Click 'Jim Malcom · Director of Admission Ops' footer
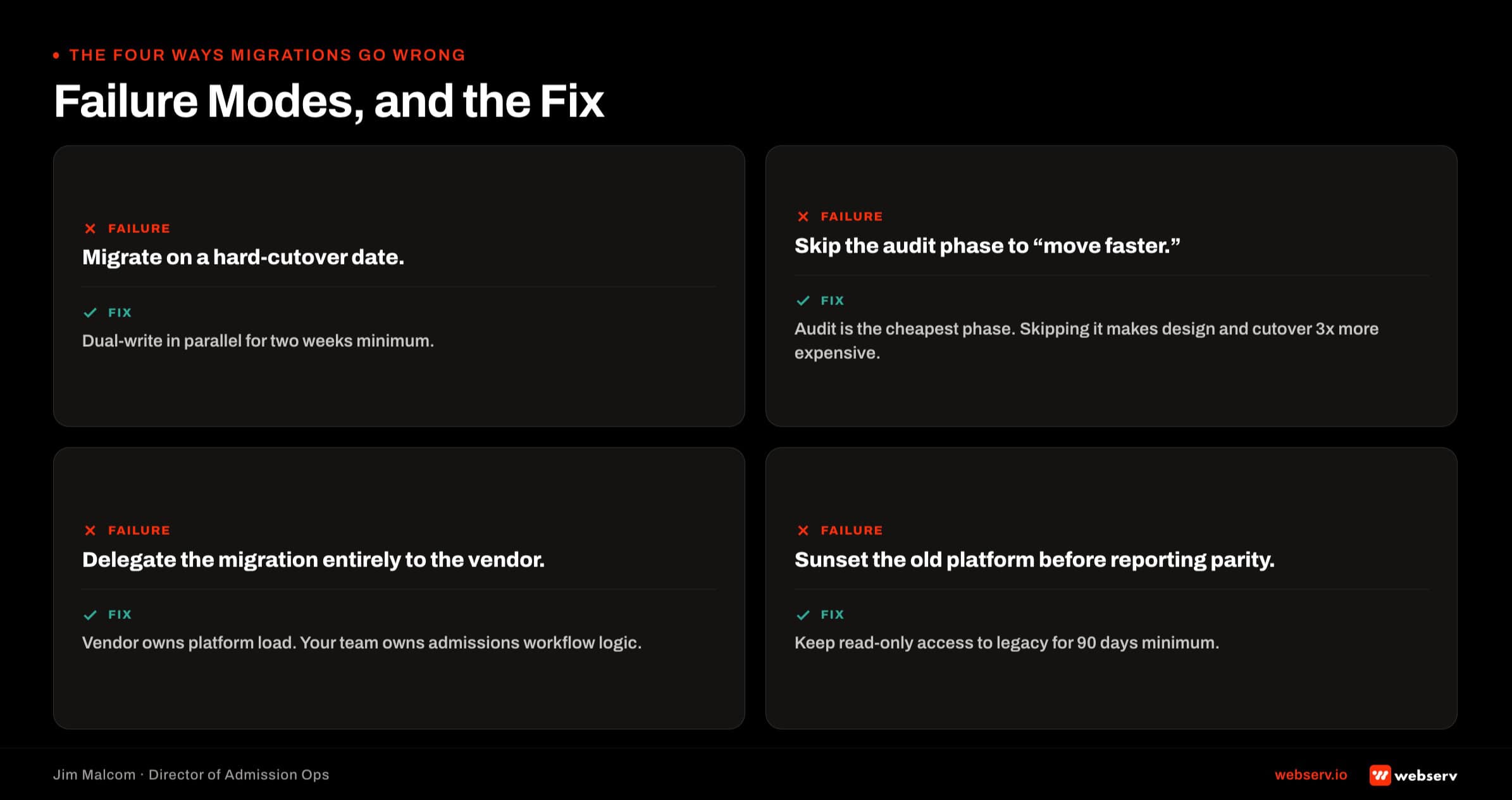This screenshot has width=1512, height=800. tap(191, 775)
